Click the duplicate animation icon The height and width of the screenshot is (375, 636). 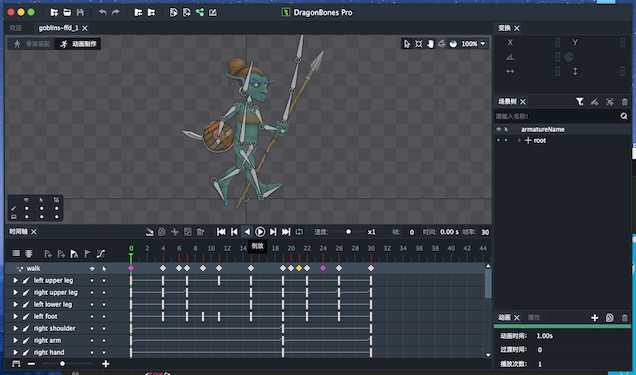[x=610, y=318]
